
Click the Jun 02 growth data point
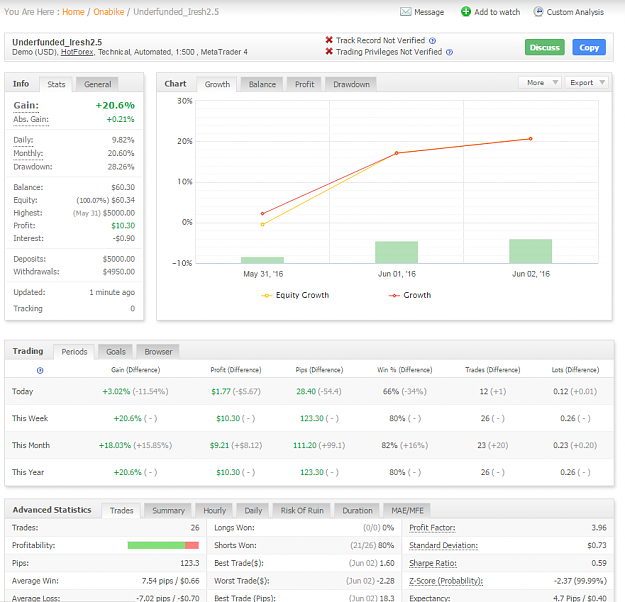click(x=530, y=139)
